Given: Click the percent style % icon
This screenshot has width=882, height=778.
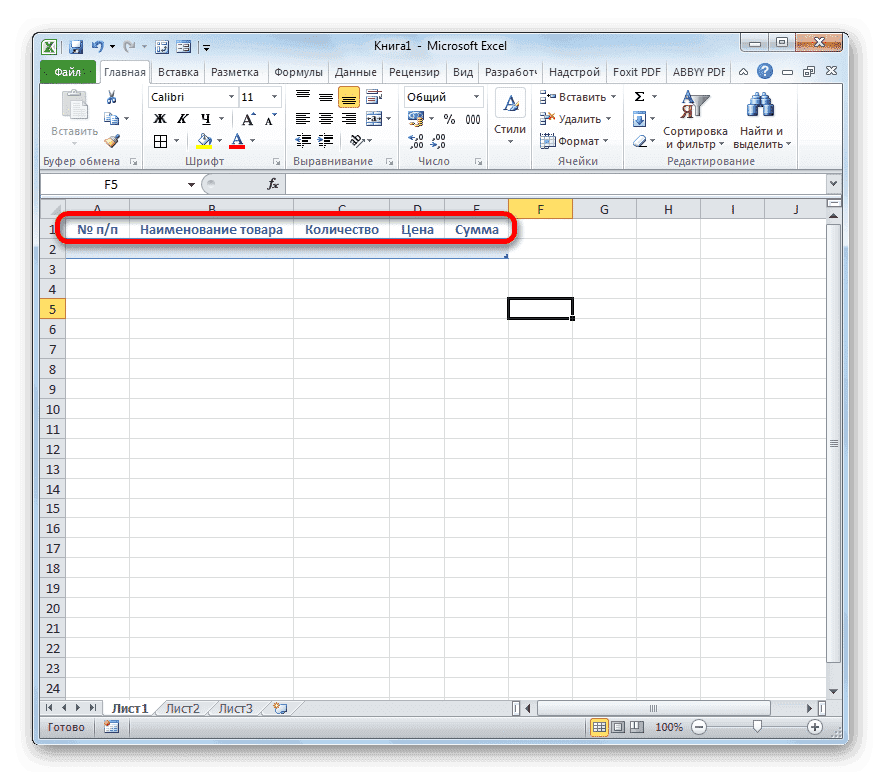Looking at the screenshot, I should coord(447,117).
